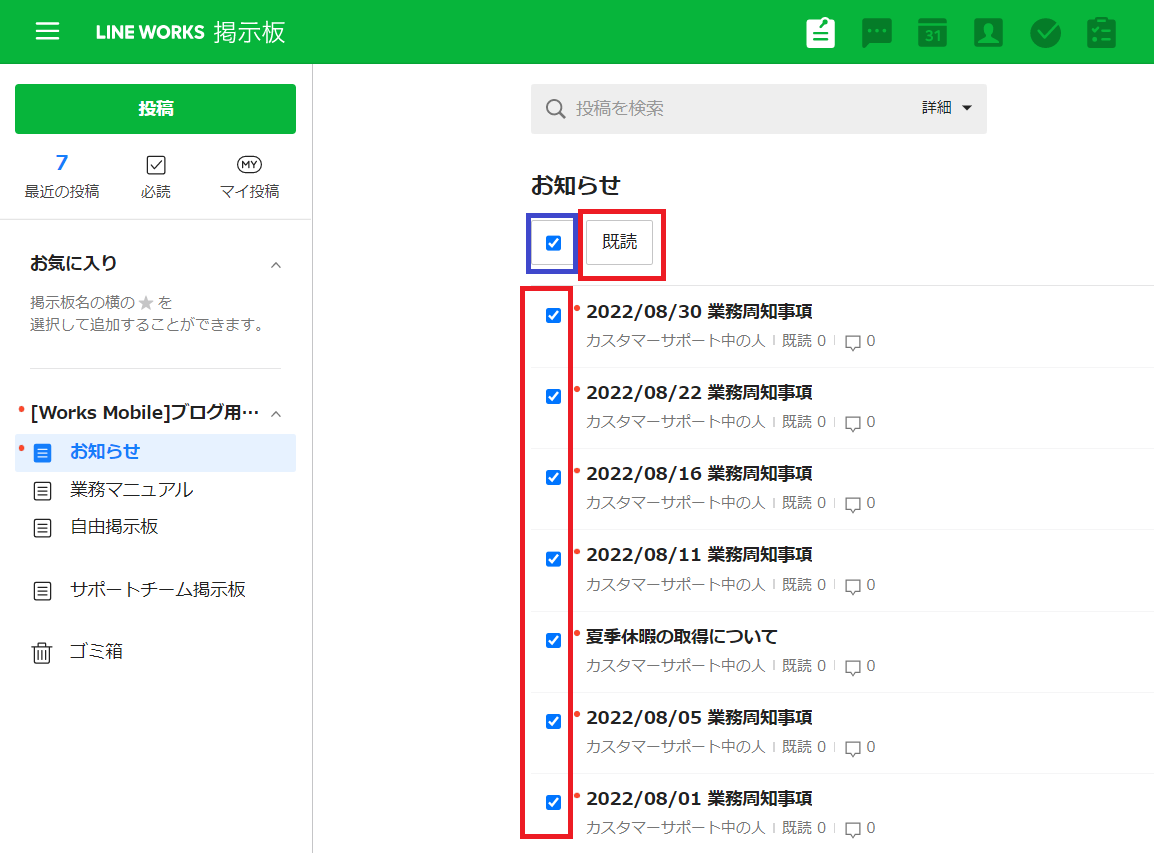Open the 必読 must-read posts icon
The image size is (1154, 853).
pos(156,176)
